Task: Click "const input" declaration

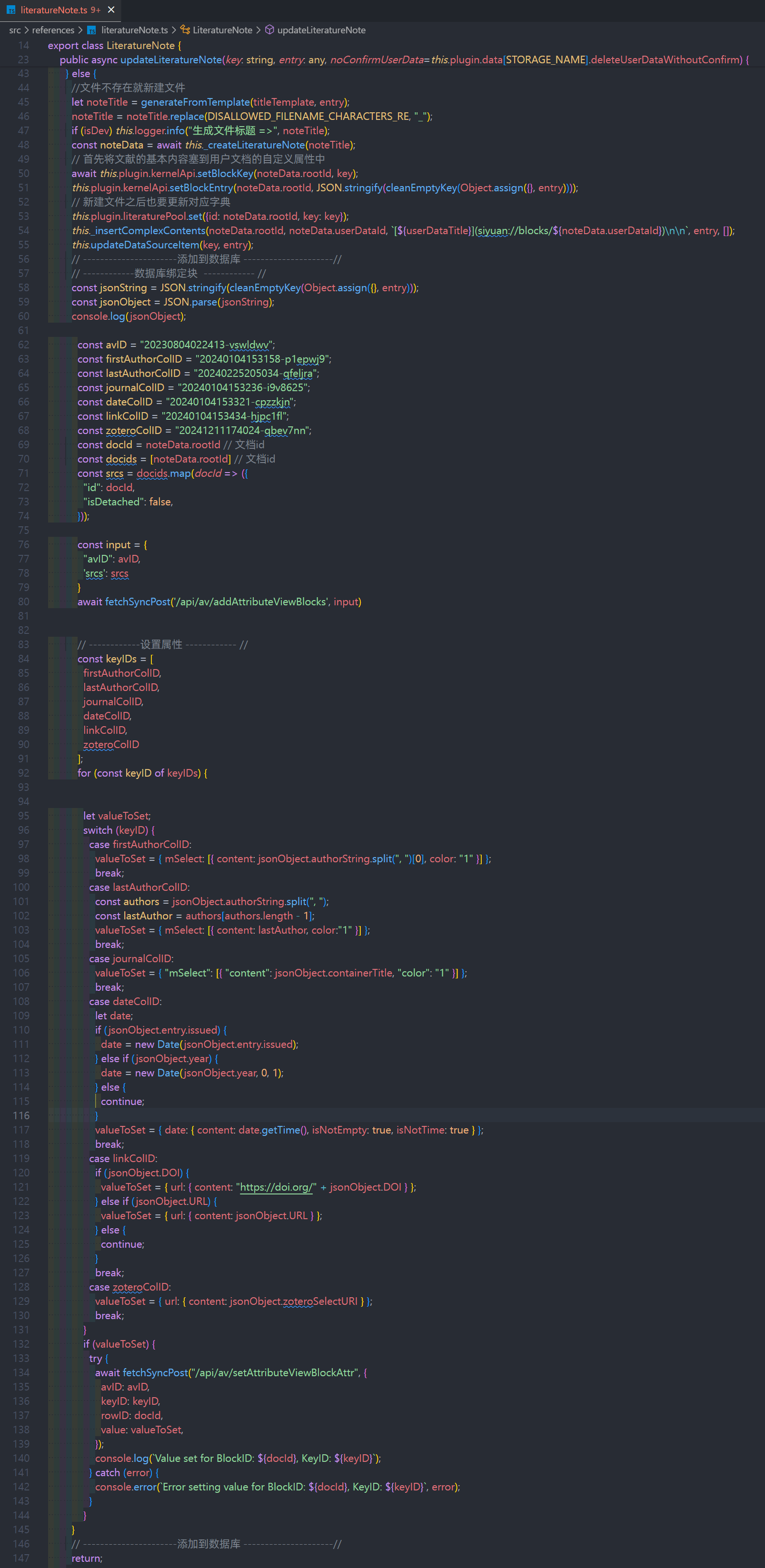Action: [x=104, y=545]
